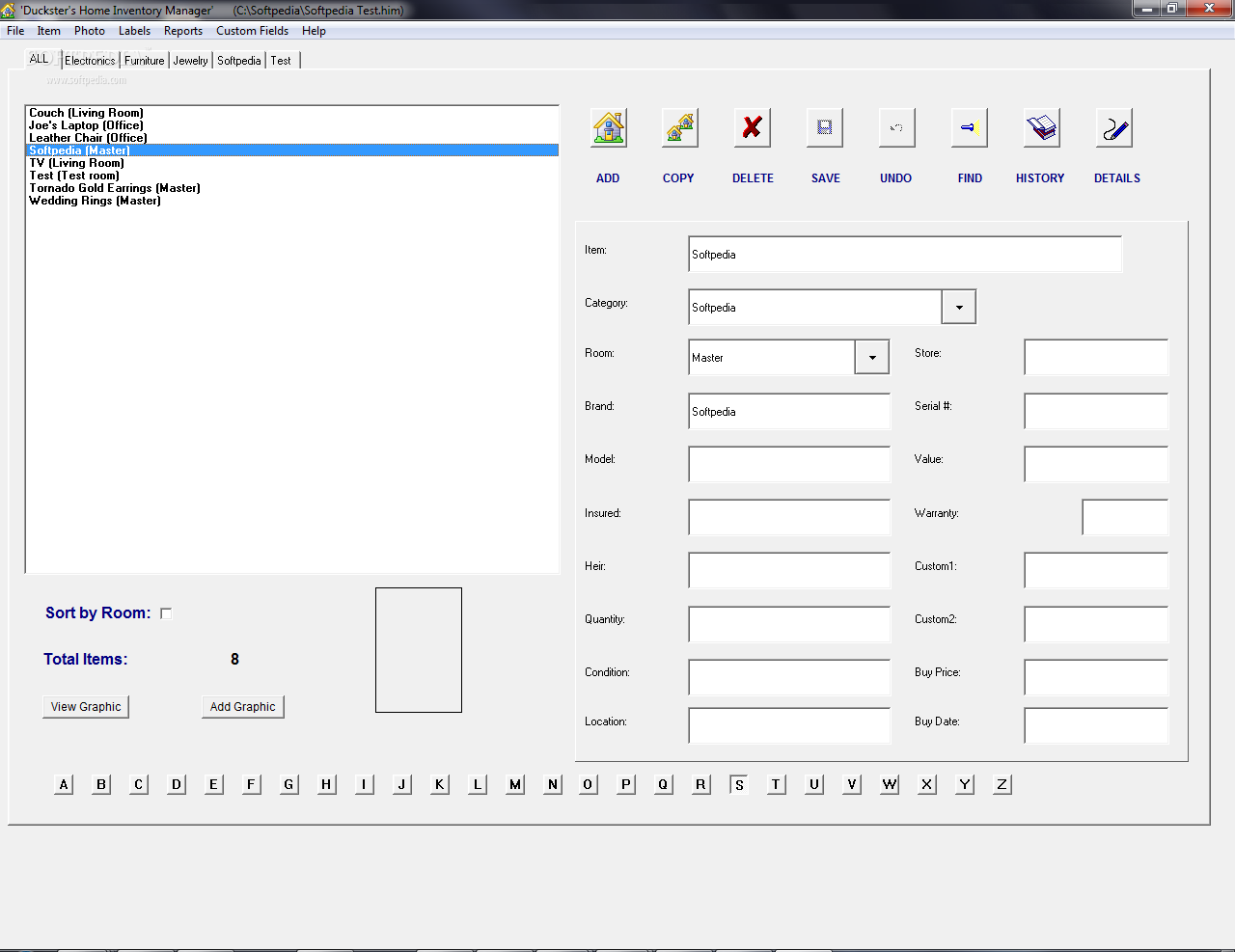
Task: Open the Custom Fields menu
Action: (252, 31)
